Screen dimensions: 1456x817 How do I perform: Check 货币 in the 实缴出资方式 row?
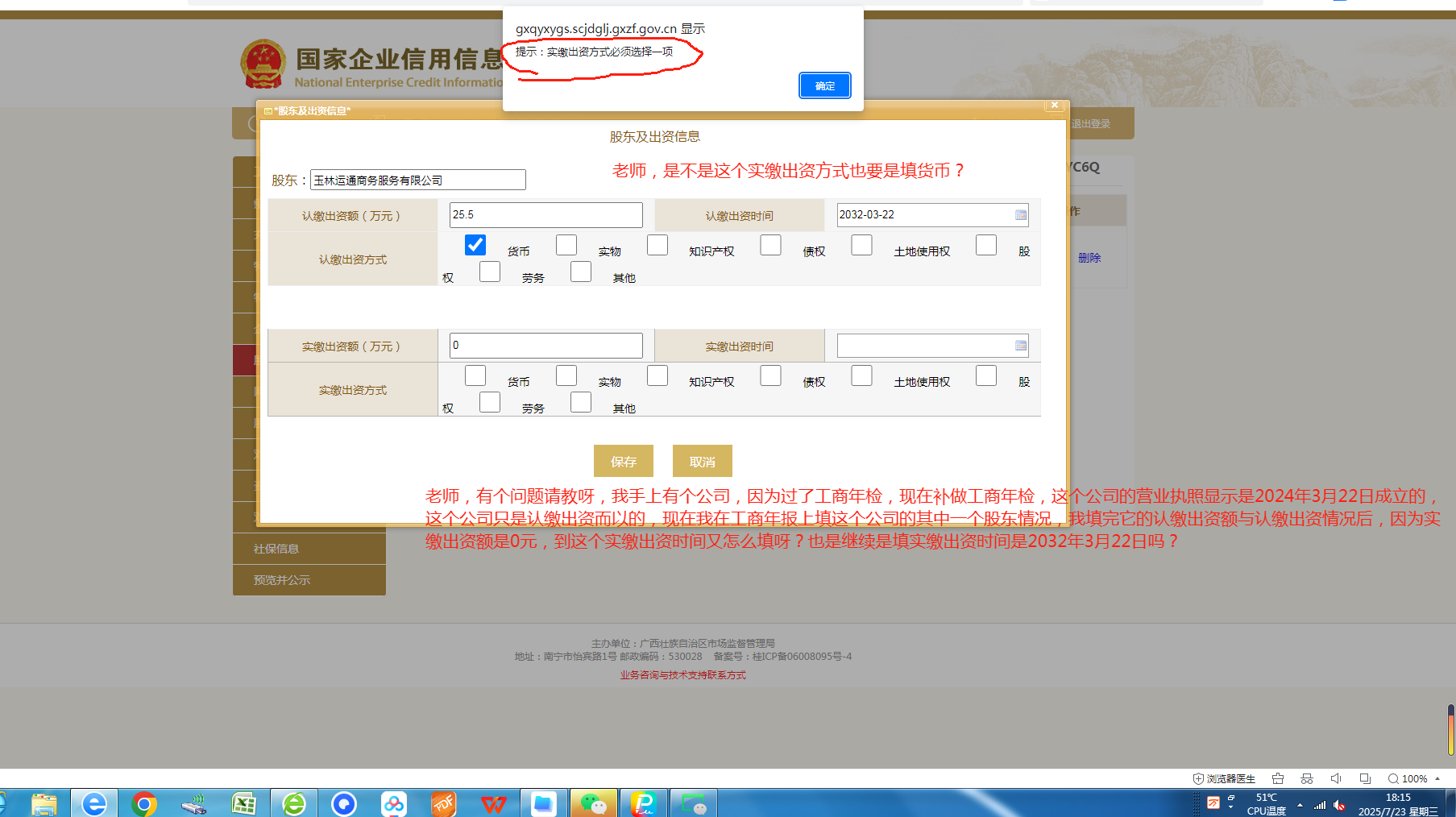pyautogui.click(x=475, y=375)
